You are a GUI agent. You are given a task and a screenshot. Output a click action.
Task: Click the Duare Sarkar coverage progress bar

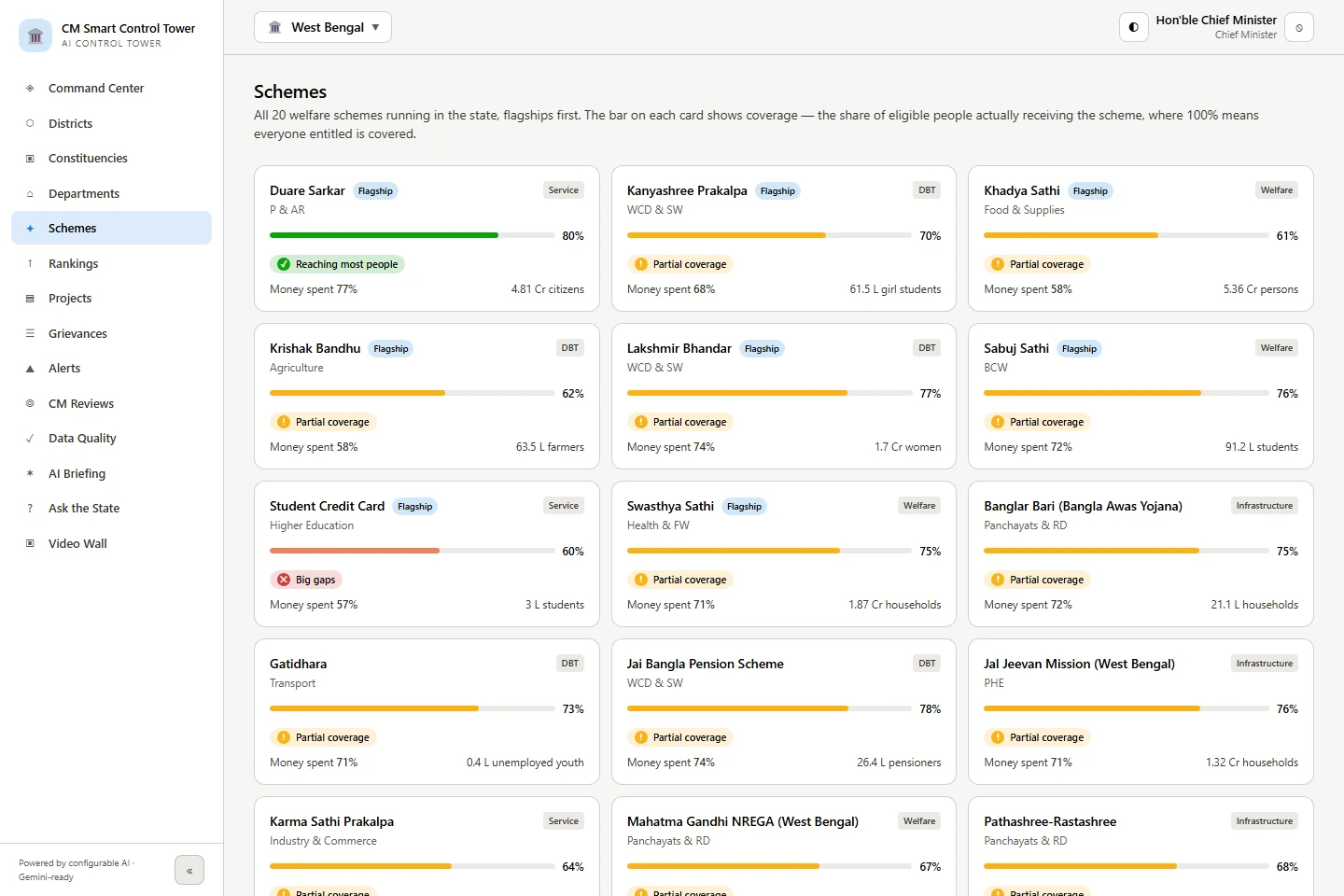pos(413,235)
